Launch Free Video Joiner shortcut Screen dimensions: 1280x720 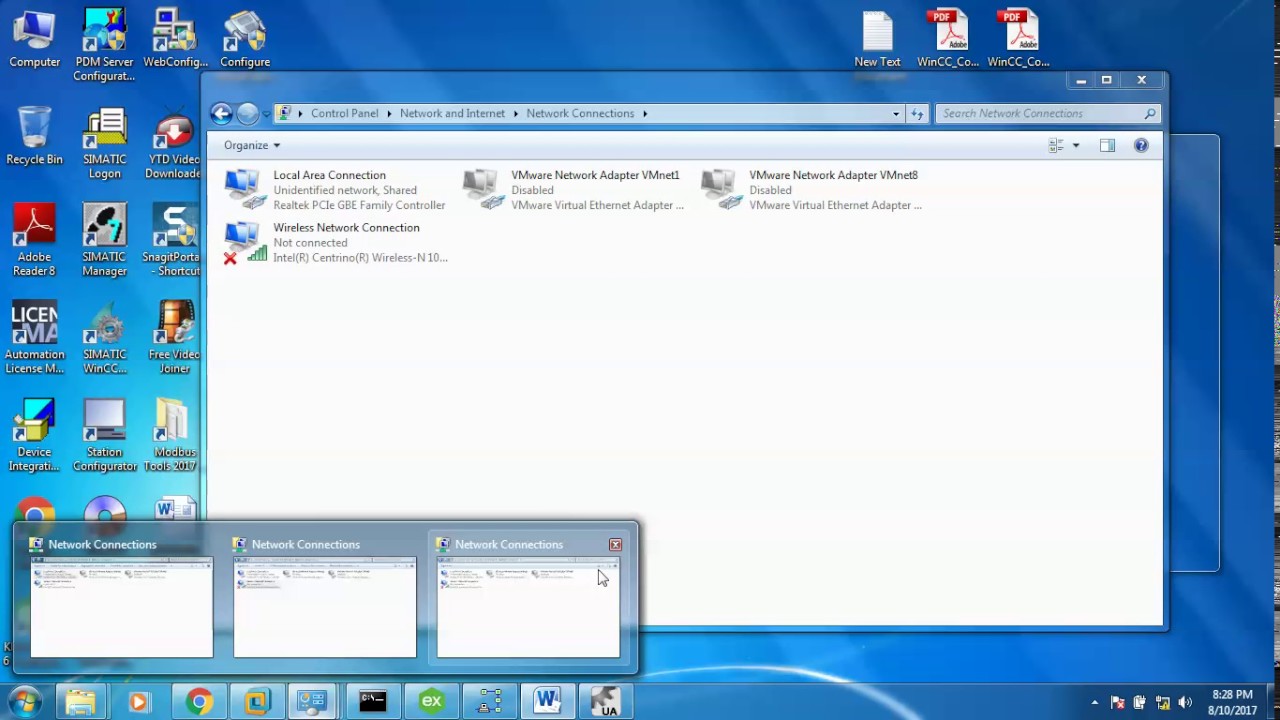(174, 339)
